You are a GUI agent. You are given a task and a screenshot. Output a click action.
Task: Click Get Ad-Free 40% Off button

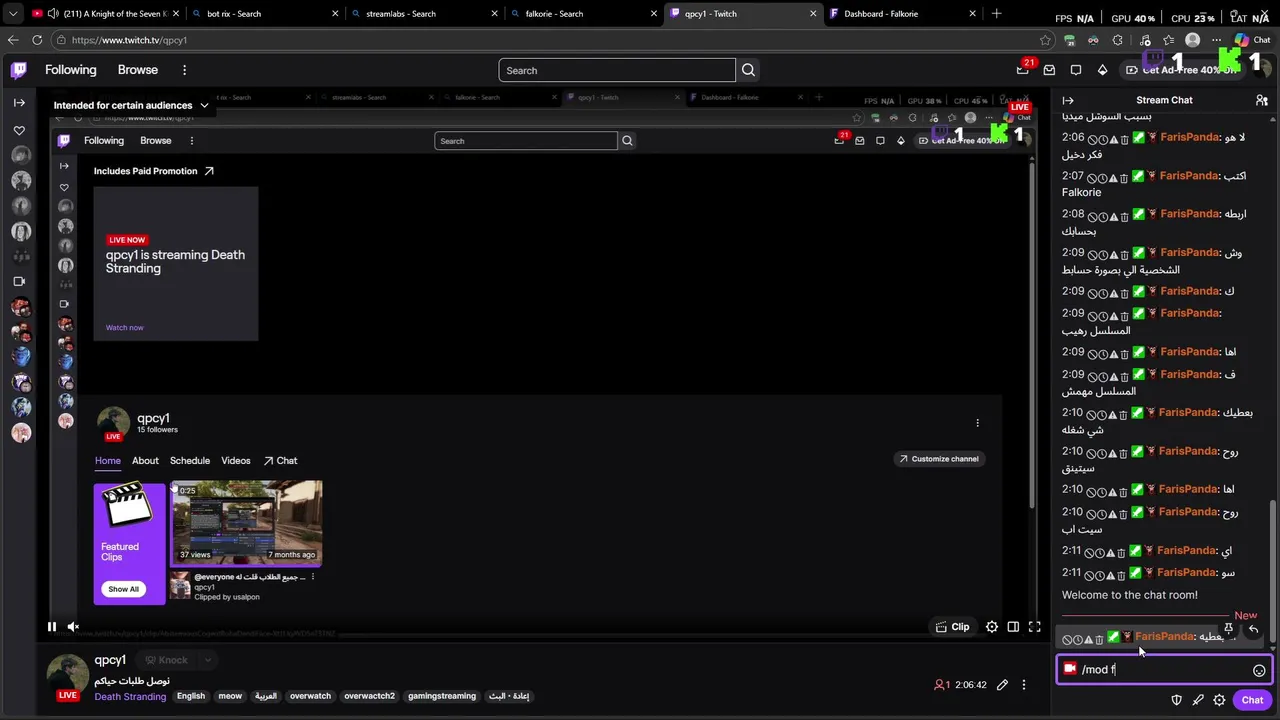1180,70
